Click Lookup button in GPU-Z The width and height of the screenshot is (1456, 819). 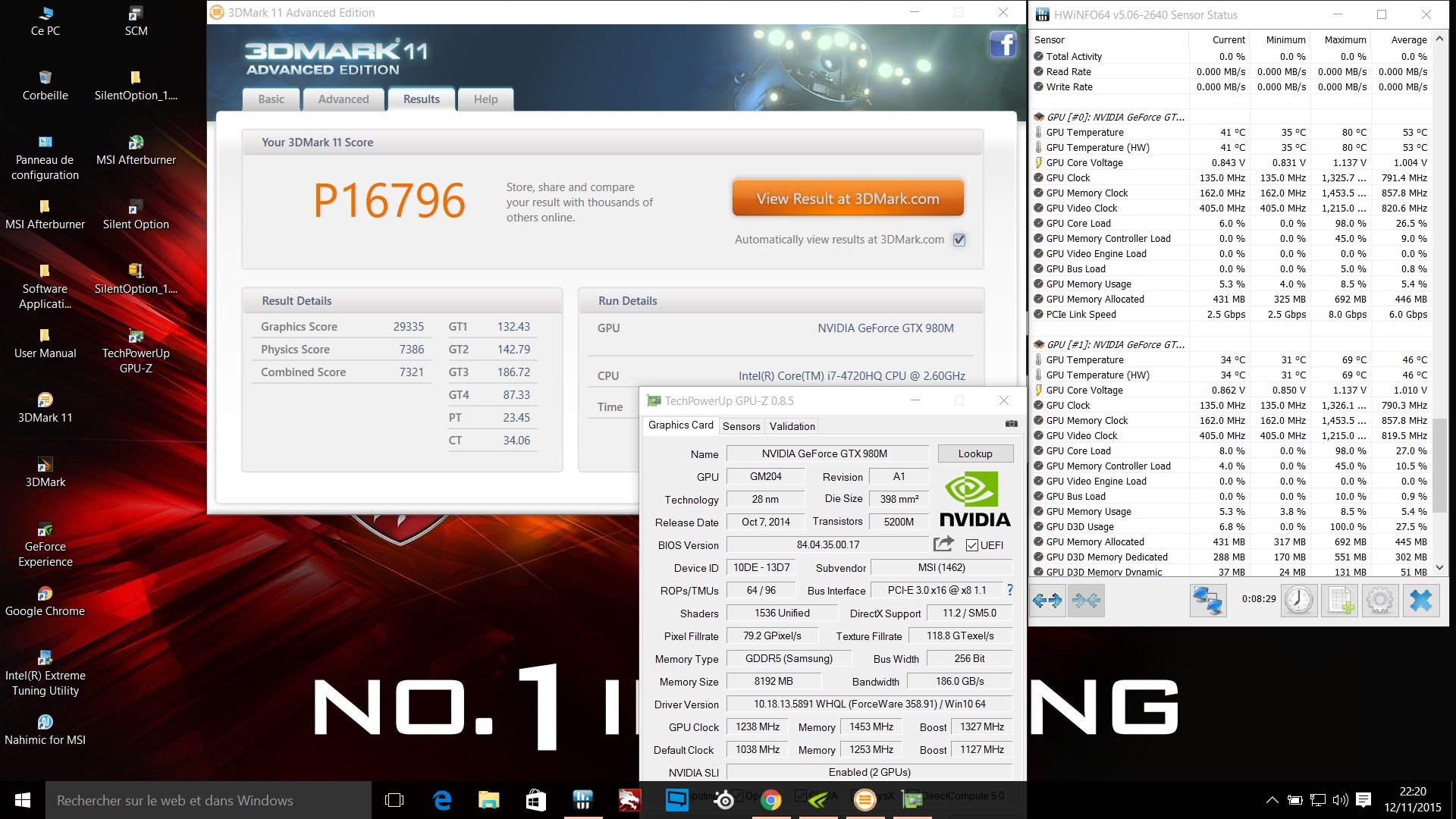click(975, 453)
